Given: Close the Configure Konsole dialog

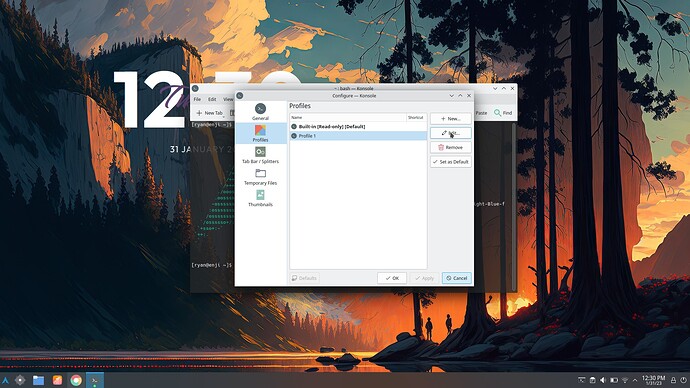Looking at the screenshot, I should (469, 95).
